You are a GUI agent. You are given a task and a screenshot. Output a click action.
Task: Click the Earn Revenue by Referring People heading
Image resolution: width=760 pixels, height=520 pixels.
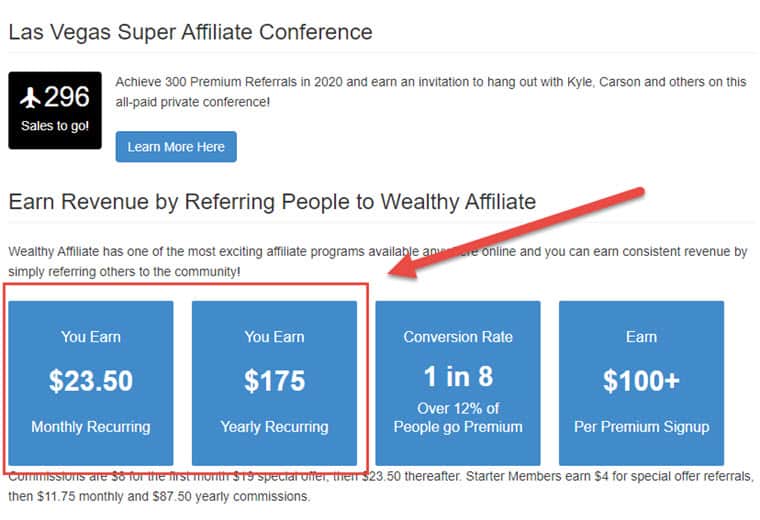tap(272, 202)
